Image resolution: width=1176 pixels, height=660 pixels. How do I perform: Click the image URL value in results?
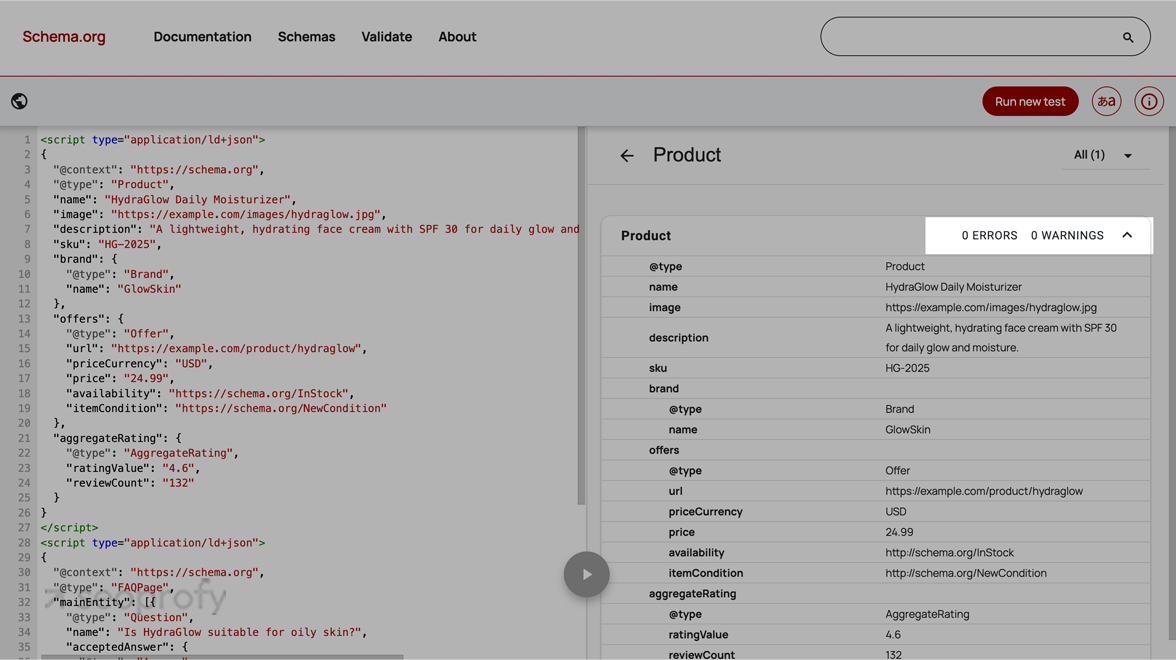coord(991,308)
